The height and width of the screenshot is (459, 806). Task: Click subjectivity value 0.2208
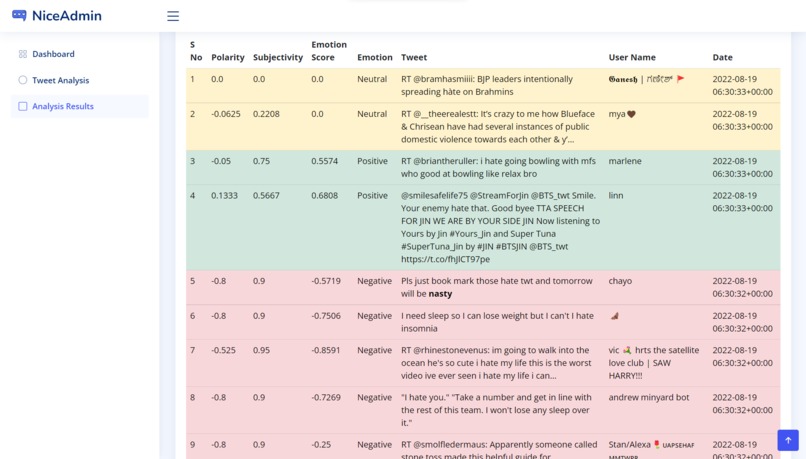266,114
